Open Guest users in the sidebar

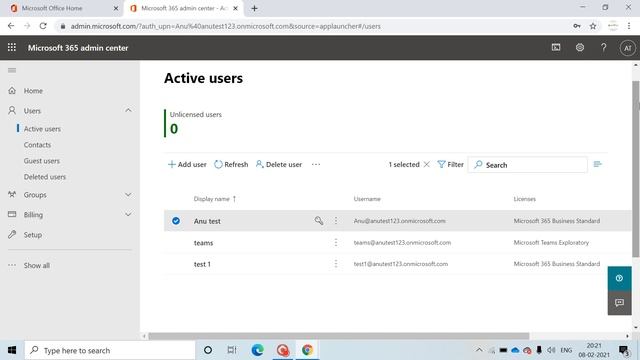pyautogui.click(x=42, y=161)
